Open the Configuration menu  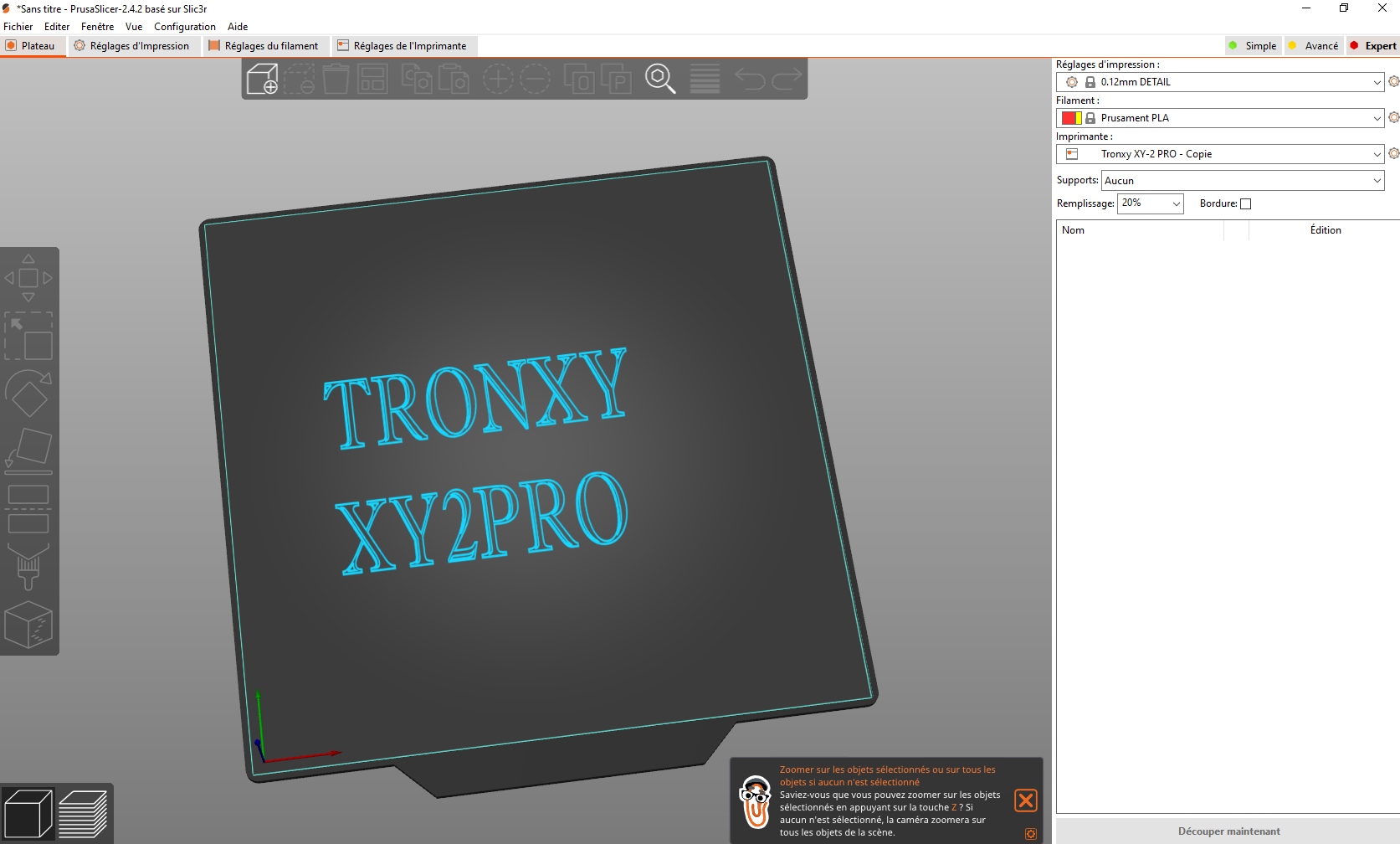pyautogui.click(x=185, y=27)
